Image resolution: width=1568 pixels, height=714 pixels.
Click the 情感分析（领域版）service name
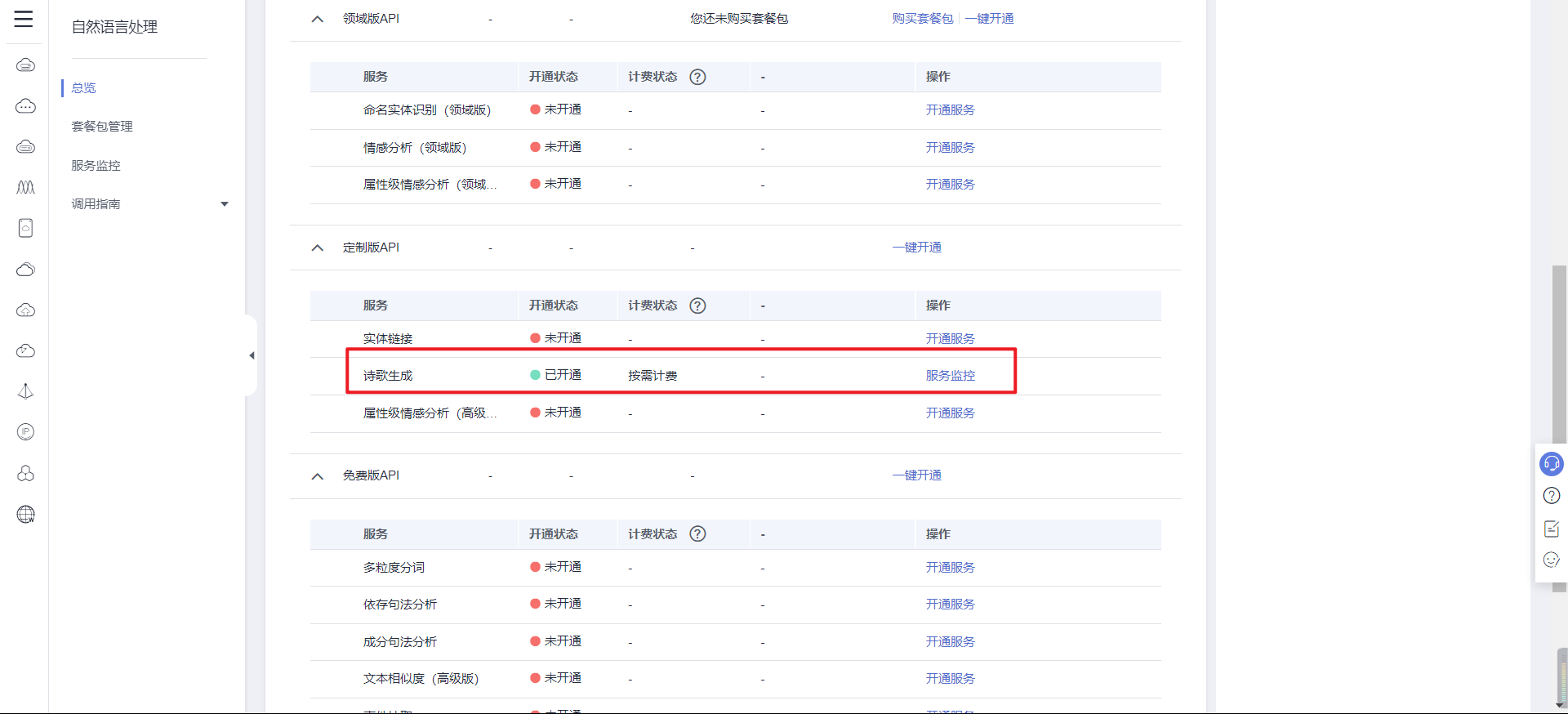pos(415,147)
